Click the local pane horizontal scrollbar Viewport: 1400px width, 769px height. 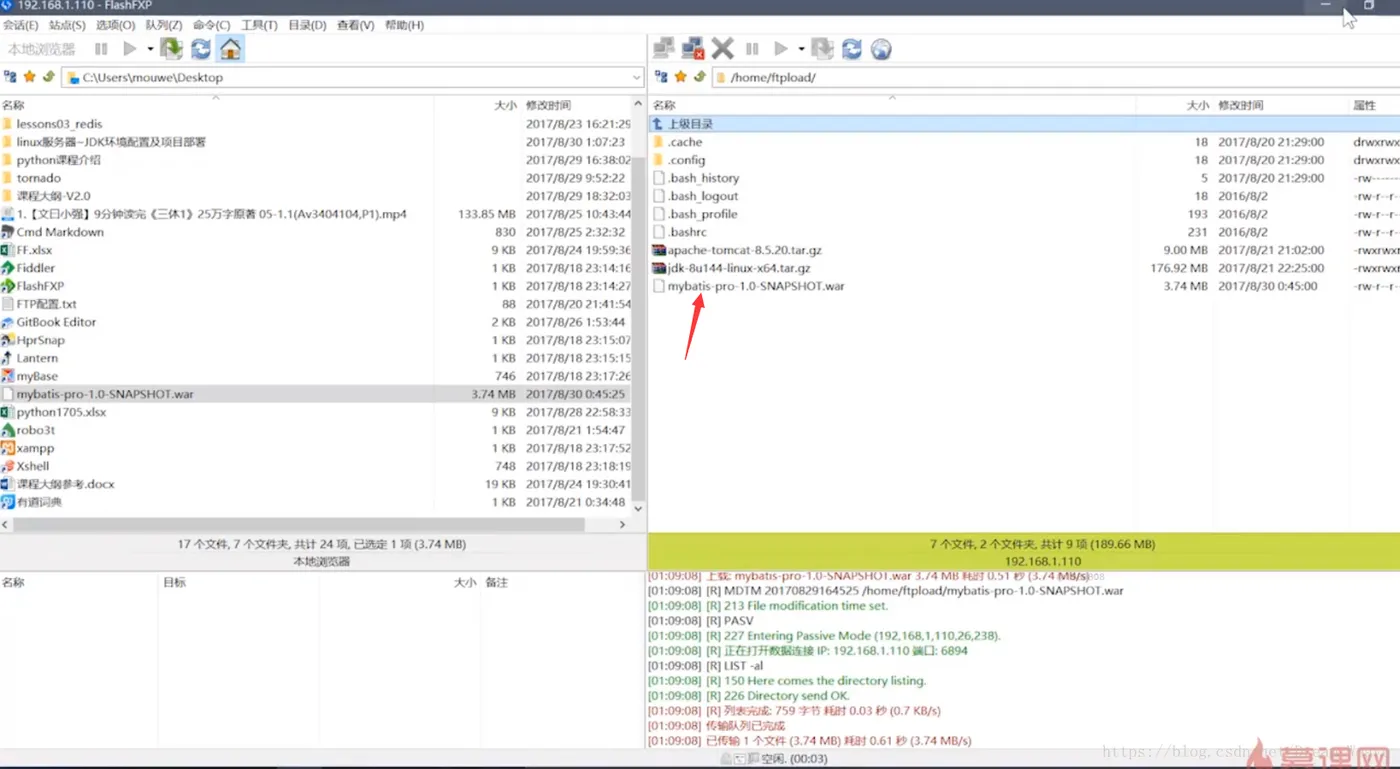click(298, 524)
